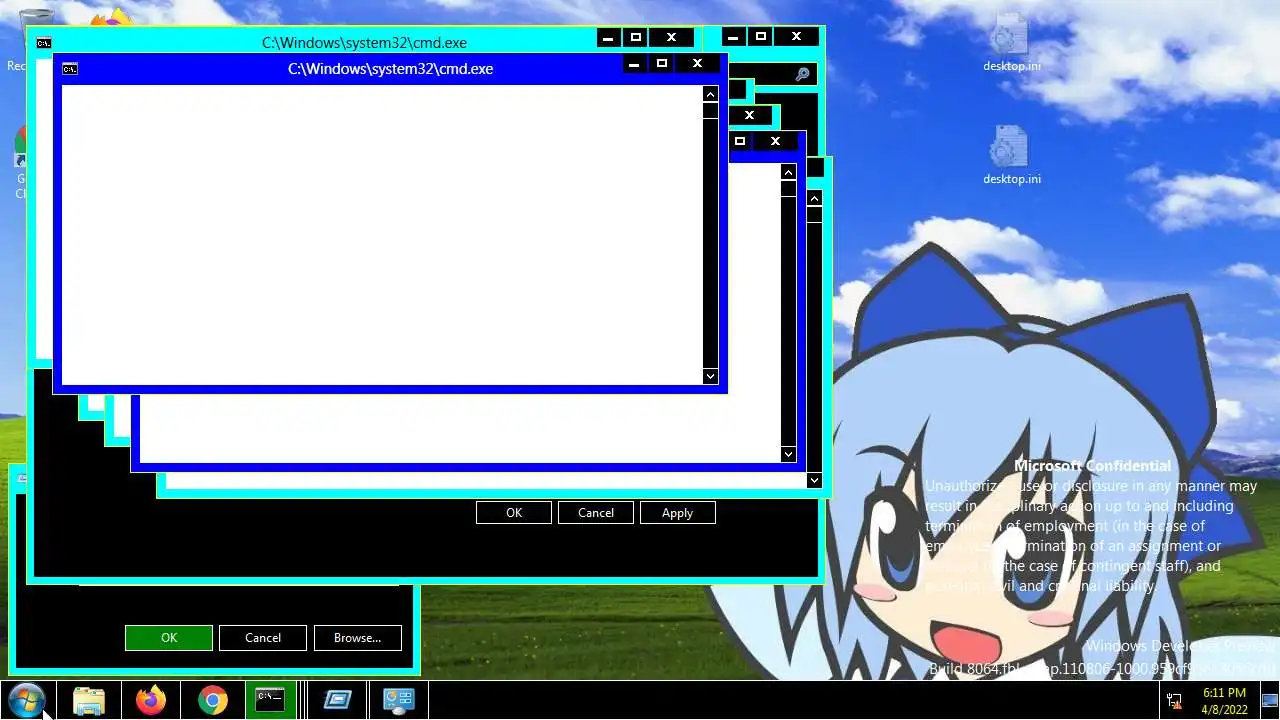Close the cyan-framed cmd.exe window
1280x720 pixels.
(x=671, y=38)
